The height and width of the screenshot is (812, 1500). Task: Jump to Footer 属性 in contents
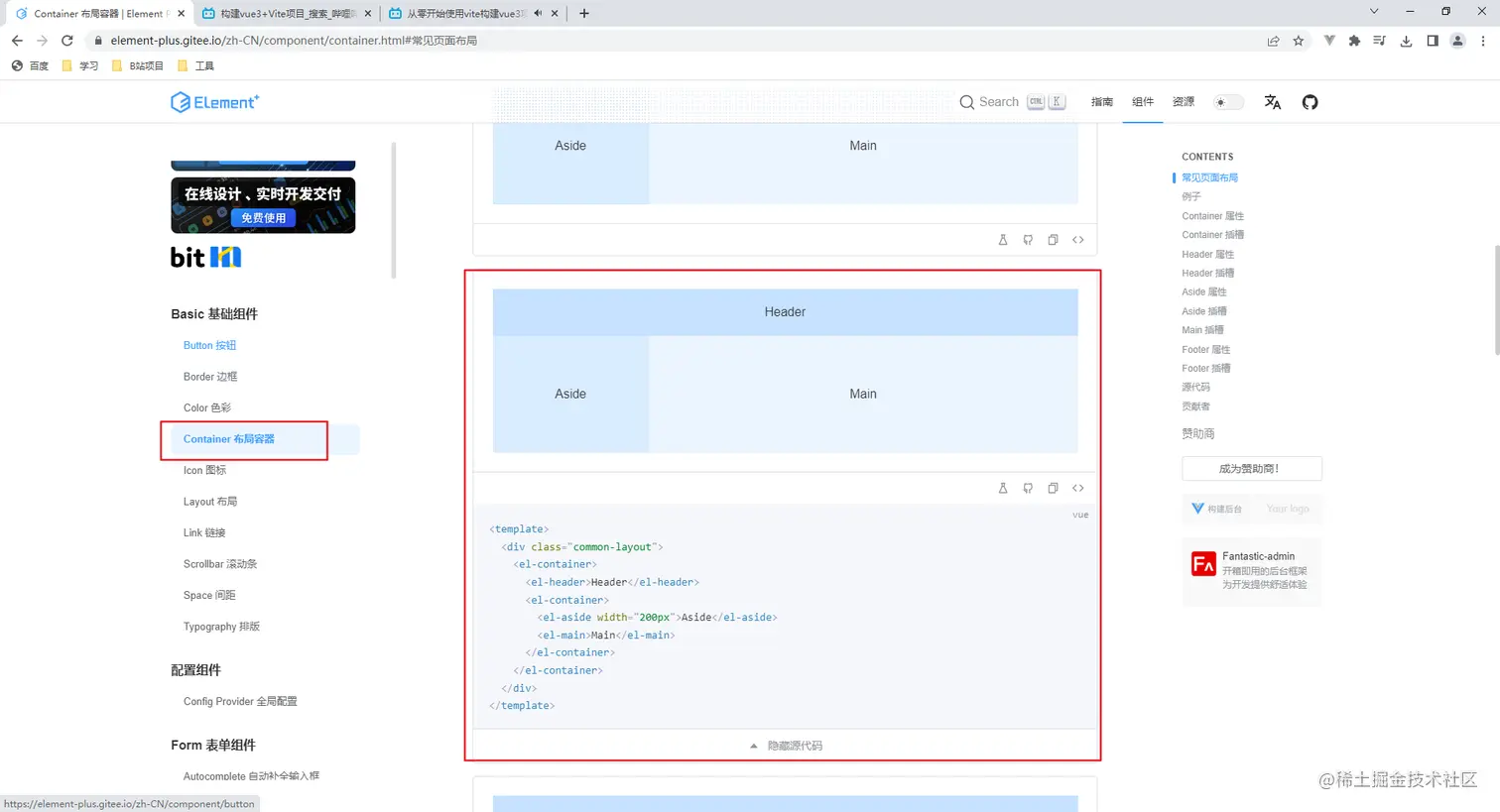pyautogui.click(x=1206, y=349)
